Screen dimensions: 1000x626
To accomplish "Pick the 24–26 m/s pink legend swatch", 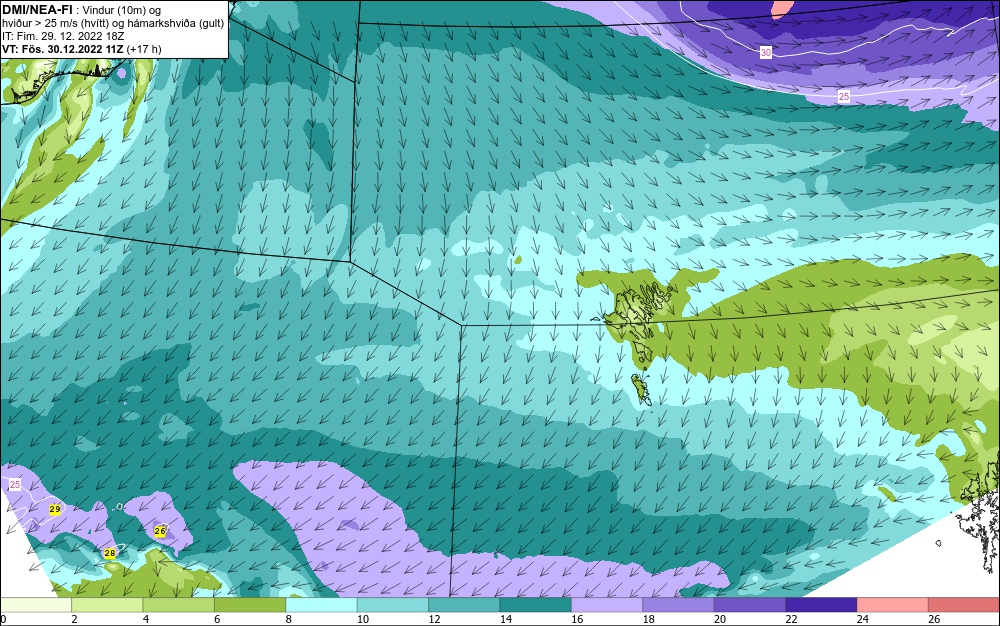I will 893,605.
